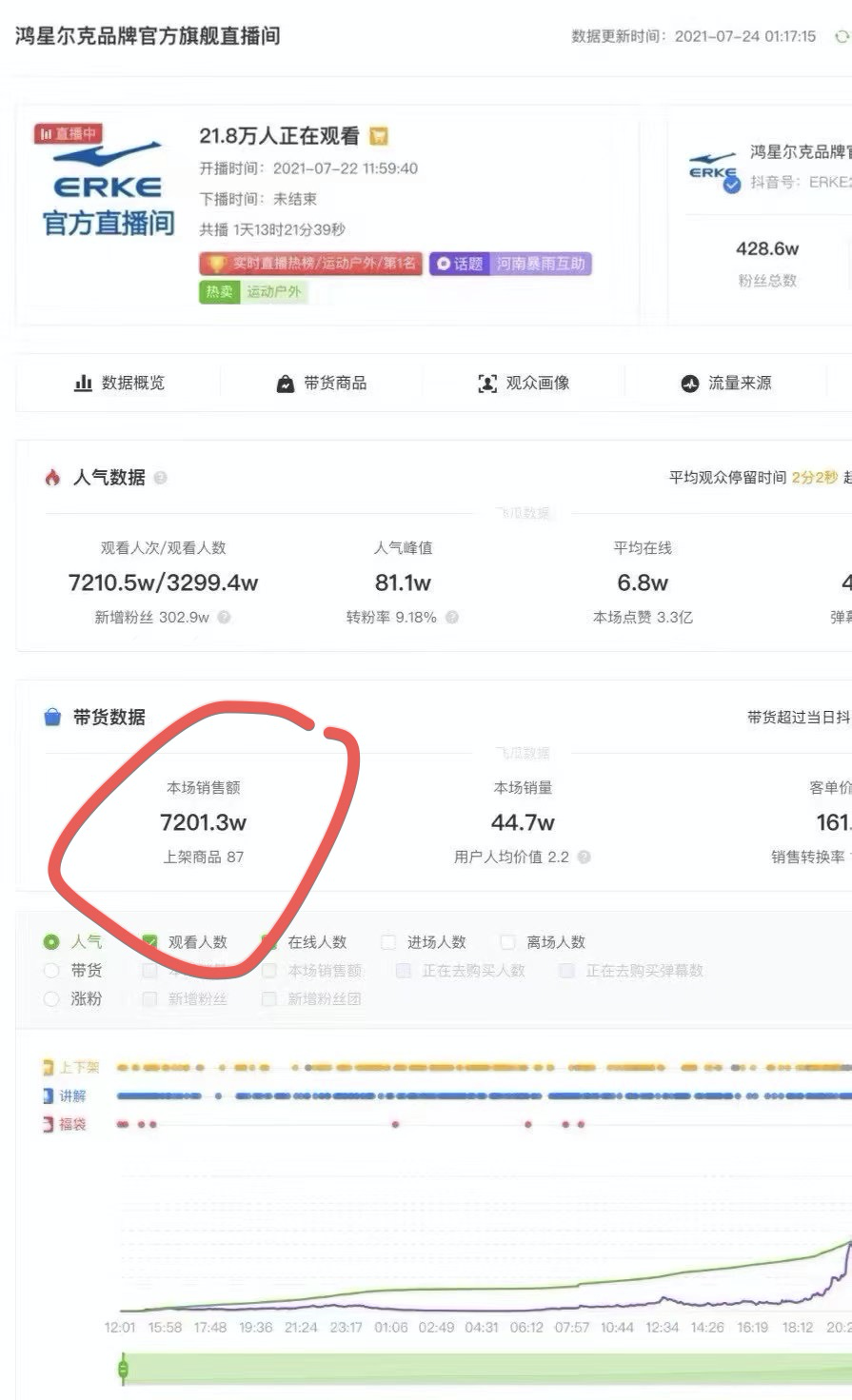Click the 开播时间 2021-07-22 11:59:40 text
Image resolution: width=852 pixels, height=1400 pixels.
point(308,168)
